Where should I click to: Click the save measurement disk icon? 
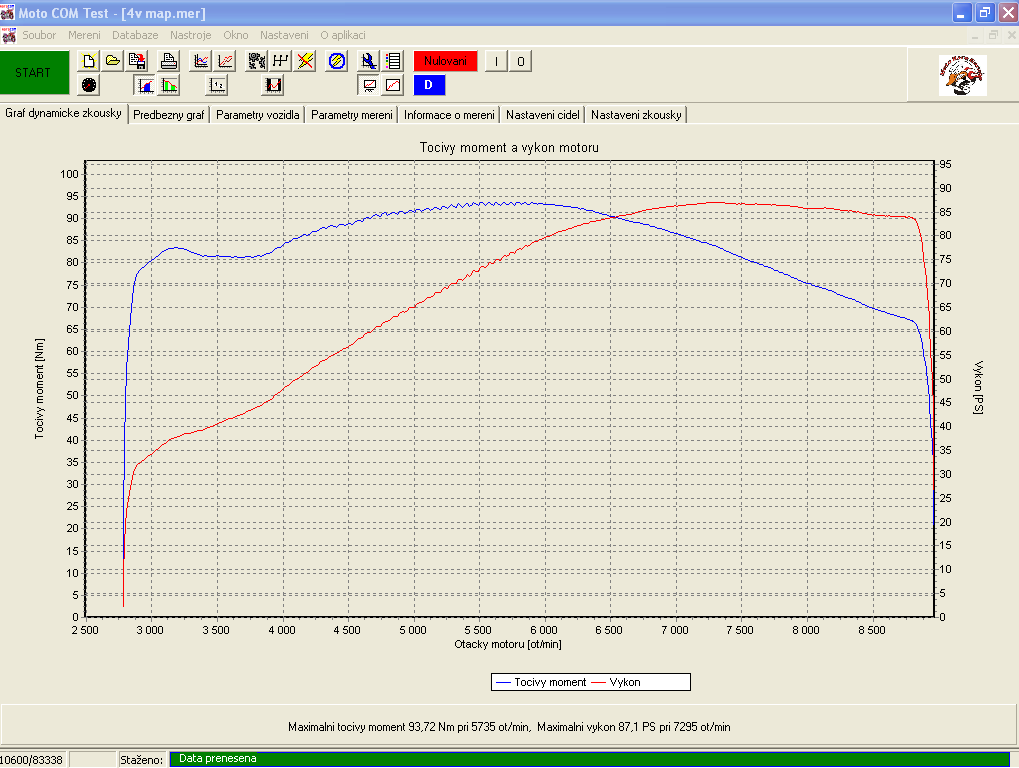click(x=137, y=60)
